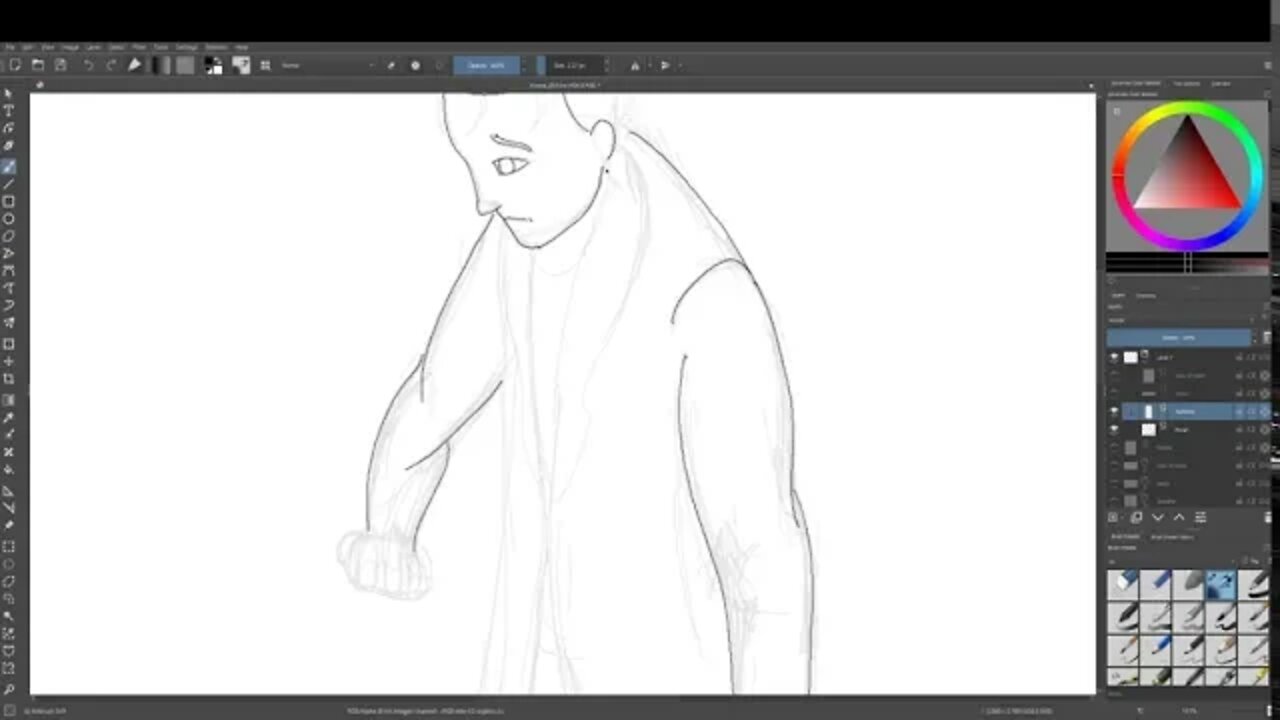Select the Transform tool
This screenshot has width=1280, height=720.
[9, 344]
